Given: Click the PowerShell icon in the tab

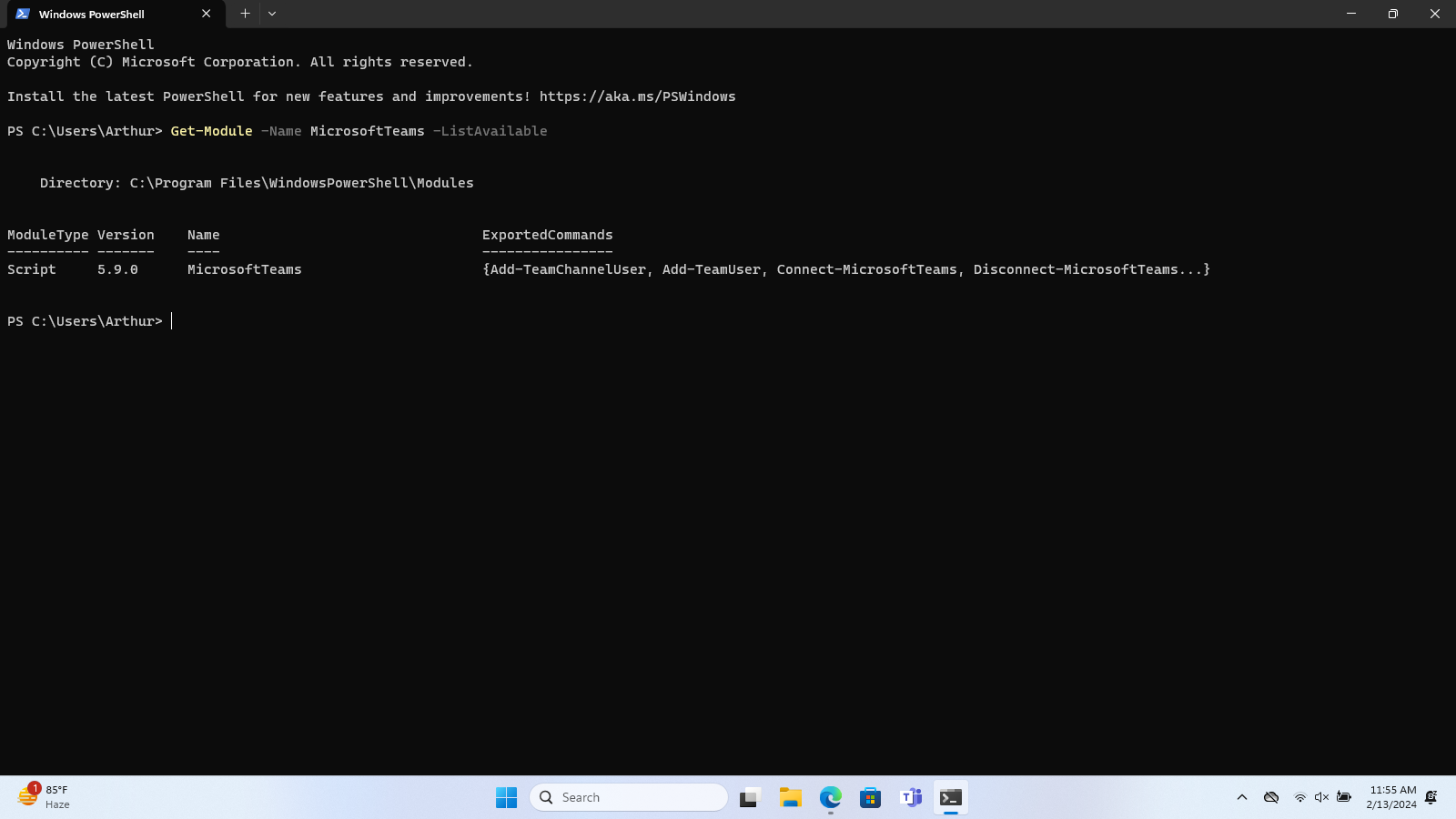Looking at the screenshot, I should pyautogui.click(x=23, y=14).
